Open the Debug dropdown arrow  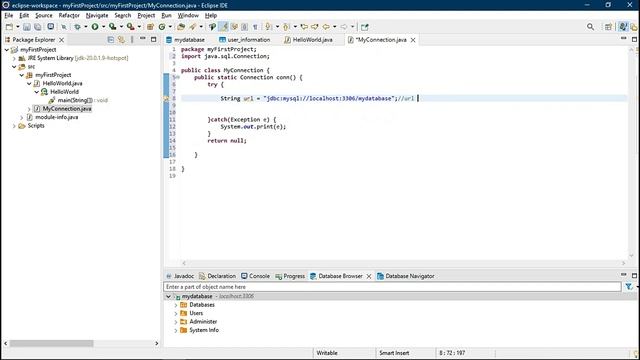(x=86, y=27)
